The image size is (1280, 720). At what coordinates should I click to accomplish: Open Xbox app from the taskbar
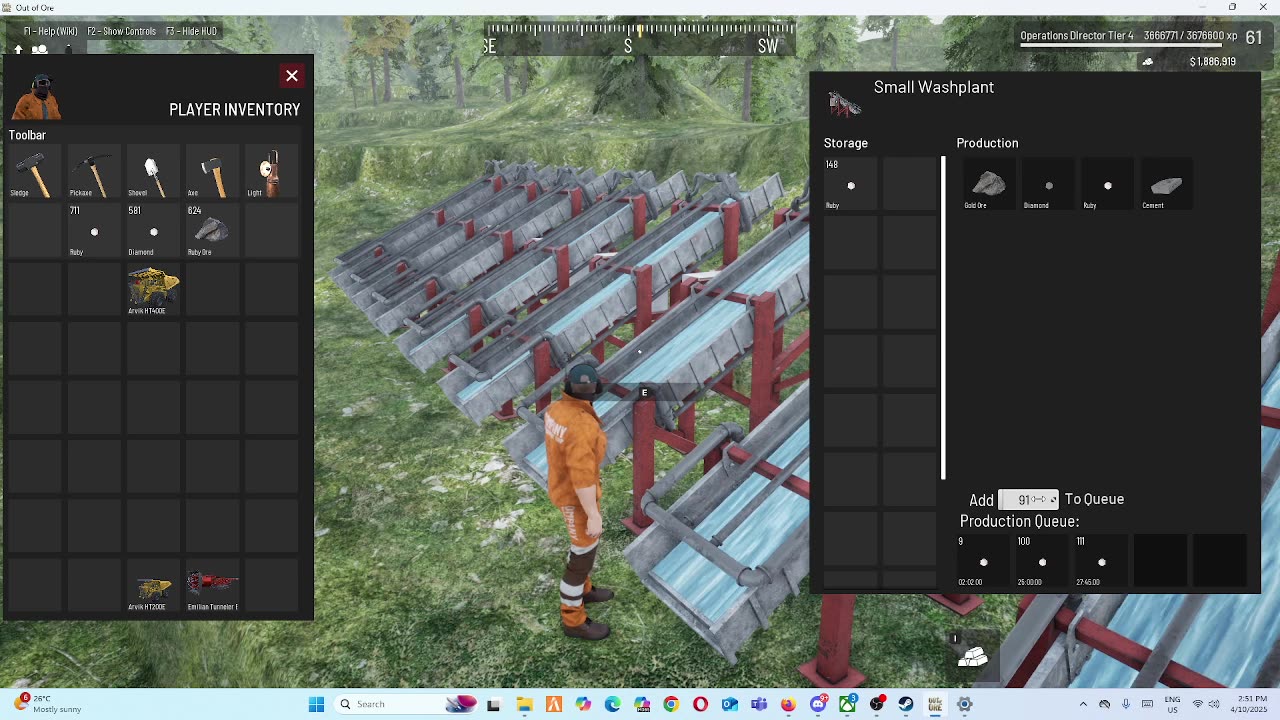[x=847, y=704]
